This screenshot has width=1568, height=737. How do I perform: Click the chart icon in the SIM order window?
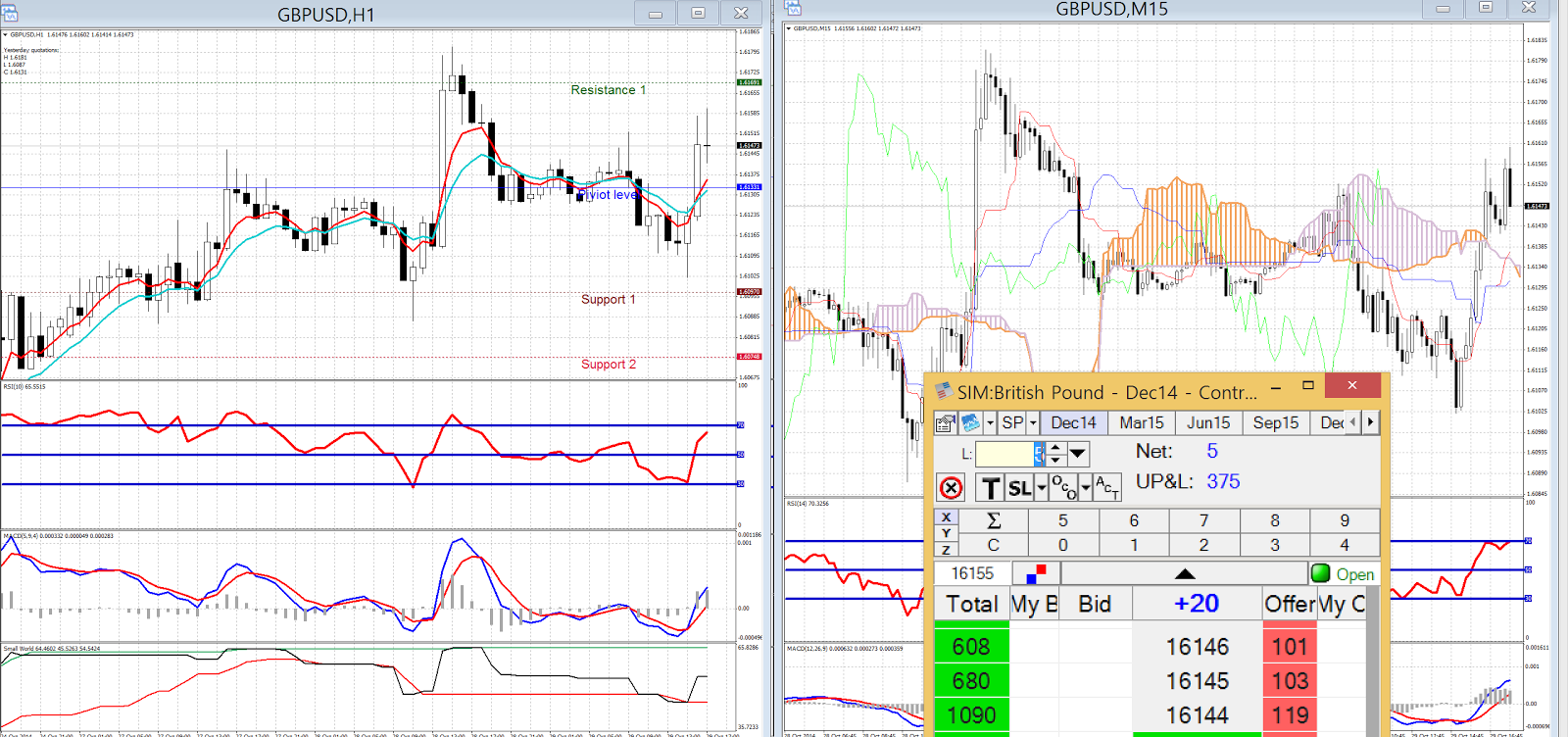(x=971, y=423)
